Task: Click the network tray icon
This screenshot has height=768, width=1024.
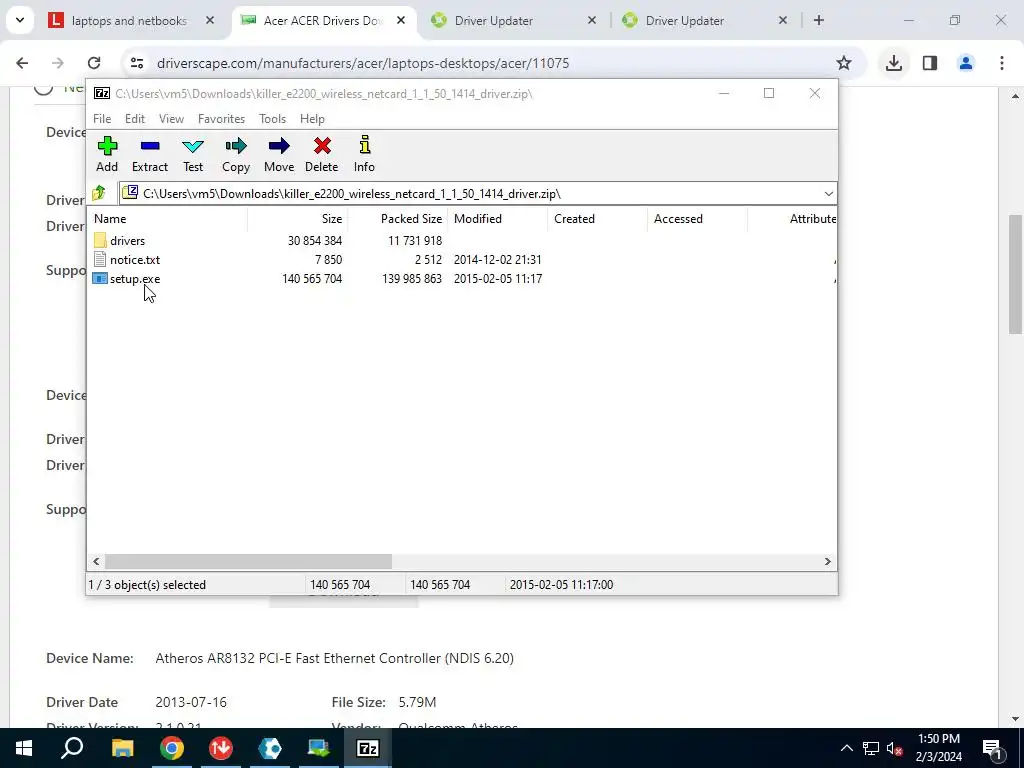Action: coord(871,749)
